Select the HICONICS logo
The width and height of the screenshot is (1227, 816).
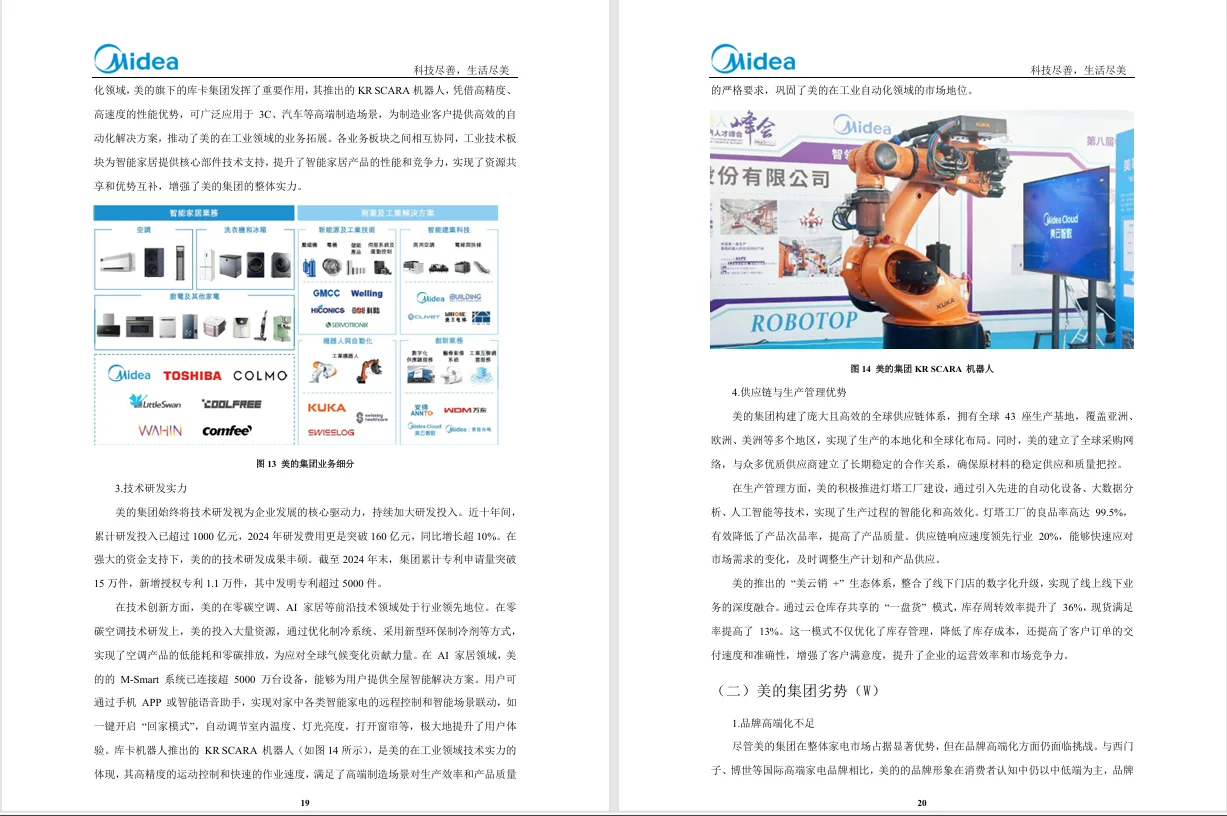pyautogui.click(x=328, y=310)
